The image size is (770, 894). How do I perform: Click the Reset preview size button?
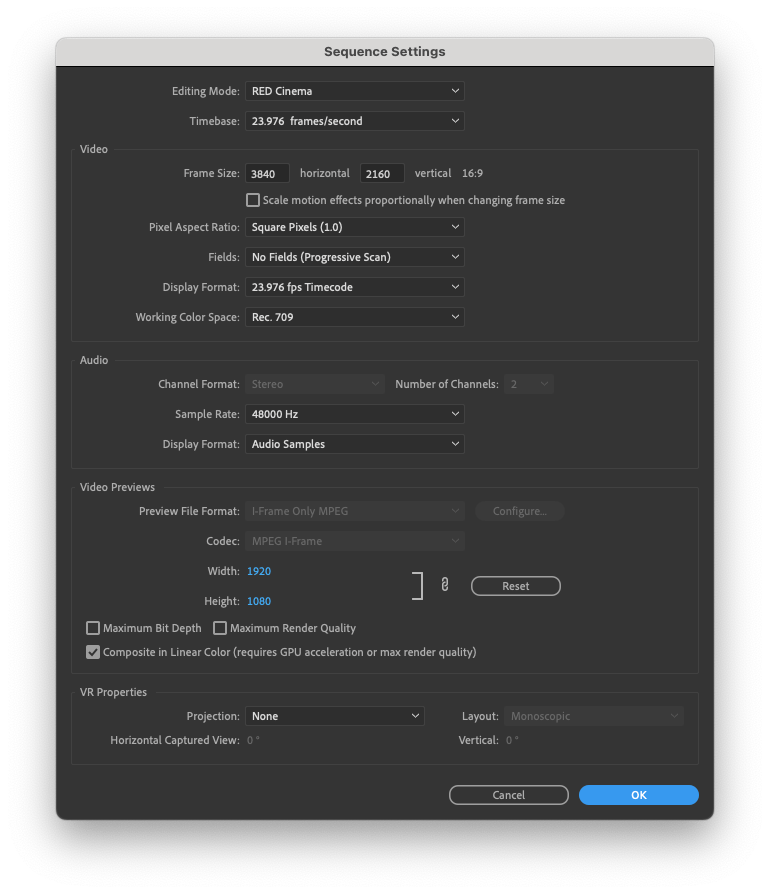(x=515, y=586)
